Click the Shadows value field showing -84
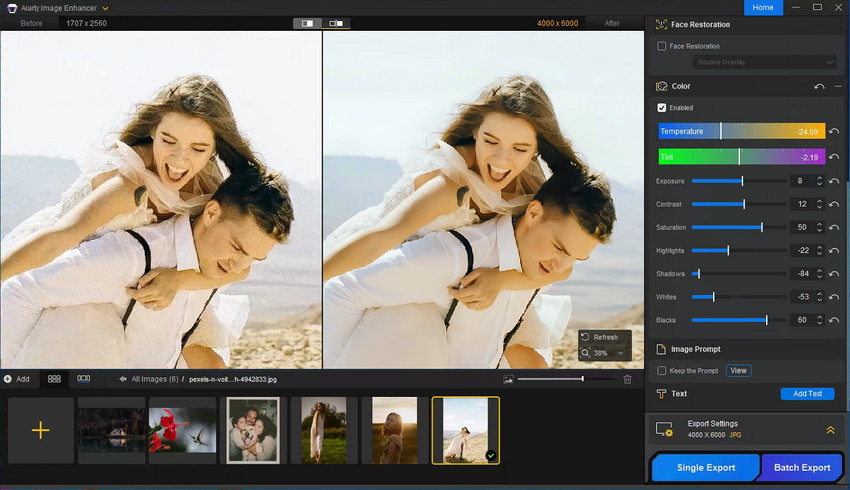Screen dimensions: 850x490 pos(802,274)
